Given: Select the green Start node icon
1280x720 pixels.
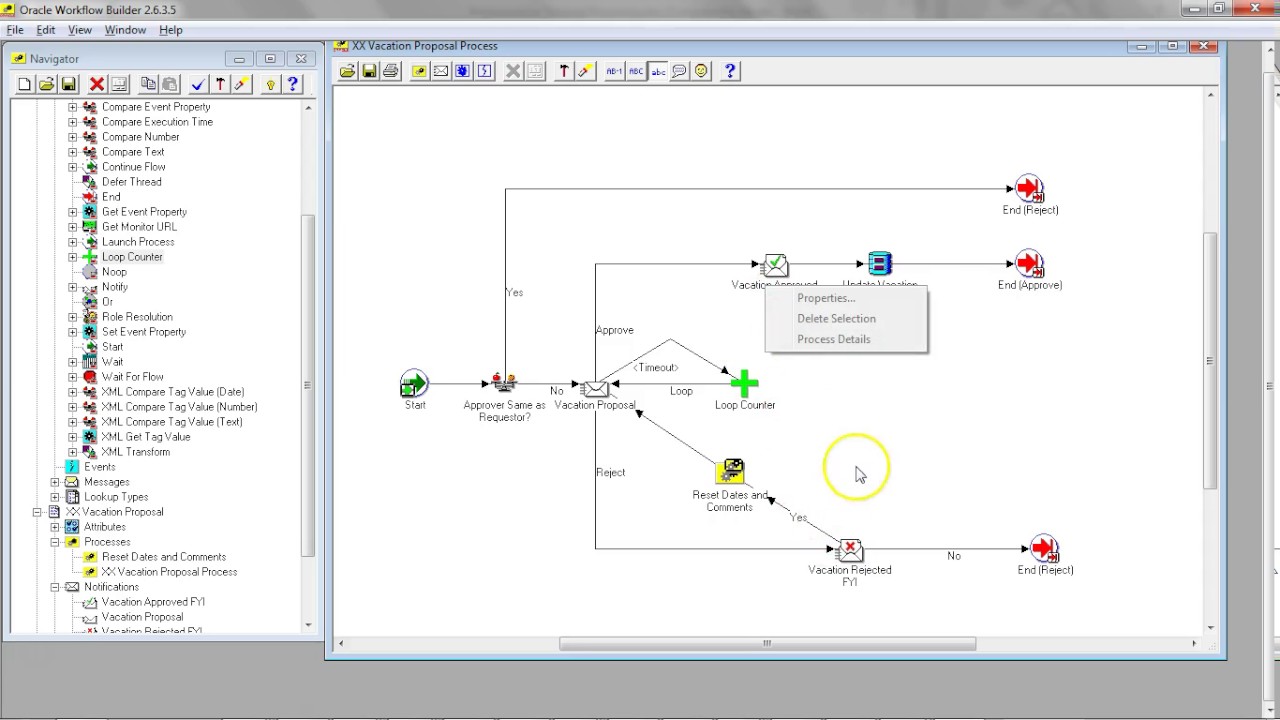Looking at the screenshot, I should coord(414,384).
